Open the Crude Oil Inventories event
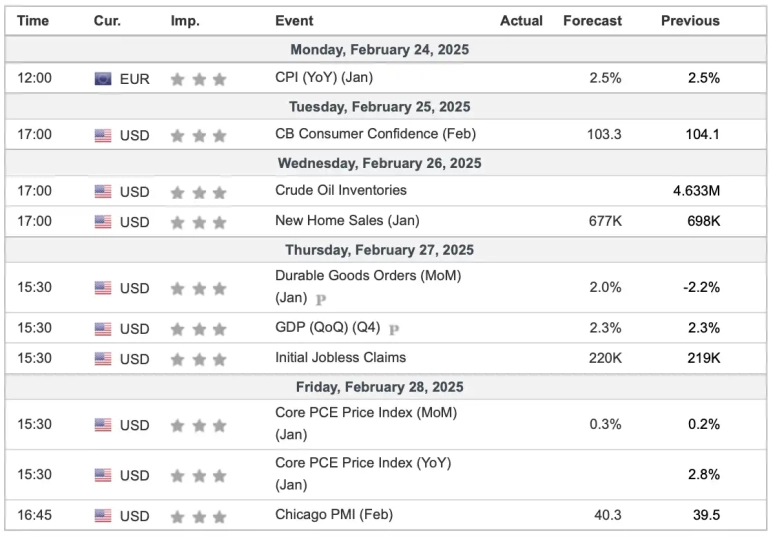Screen dimensions: 773x537 click(x=341, y=190)
